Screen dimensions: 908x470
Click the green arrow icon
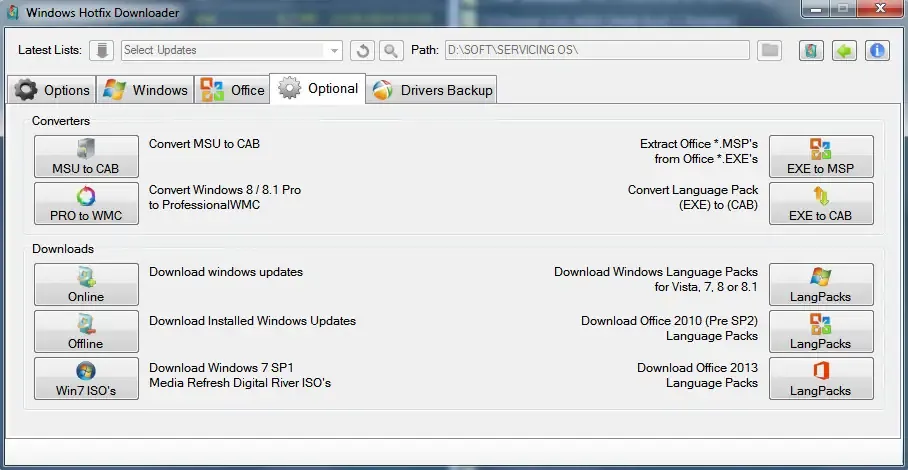click(844, 50)
